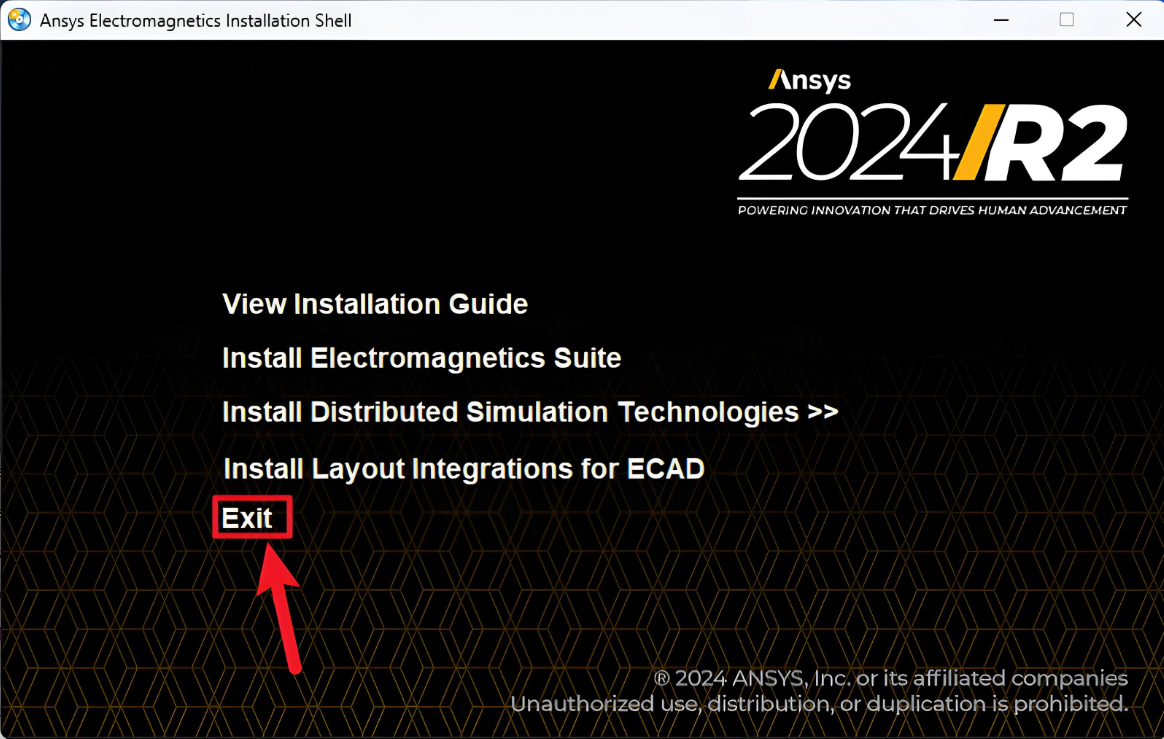Close the Ansys Installation Shell window
The image size is (1164, 739).
(x=1134, y=20)
